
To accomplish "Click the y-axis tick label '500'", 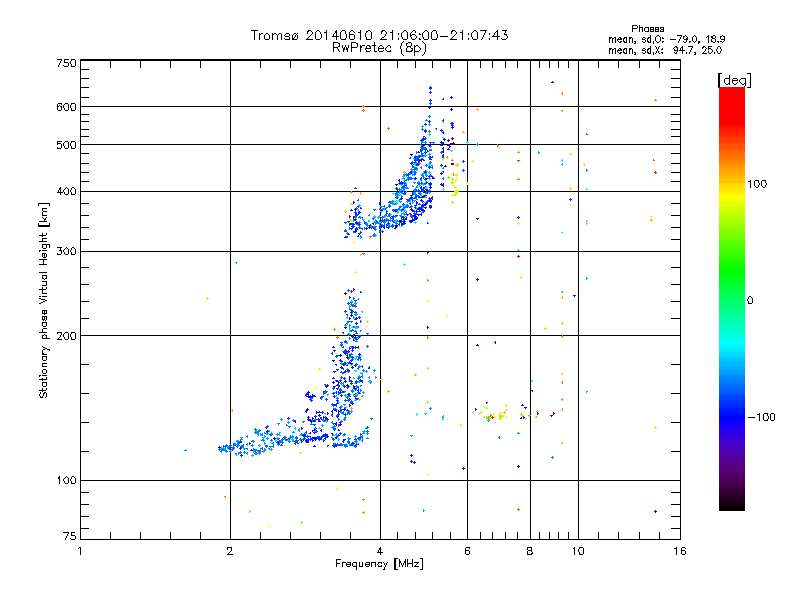I will click(x=67, y=145).
